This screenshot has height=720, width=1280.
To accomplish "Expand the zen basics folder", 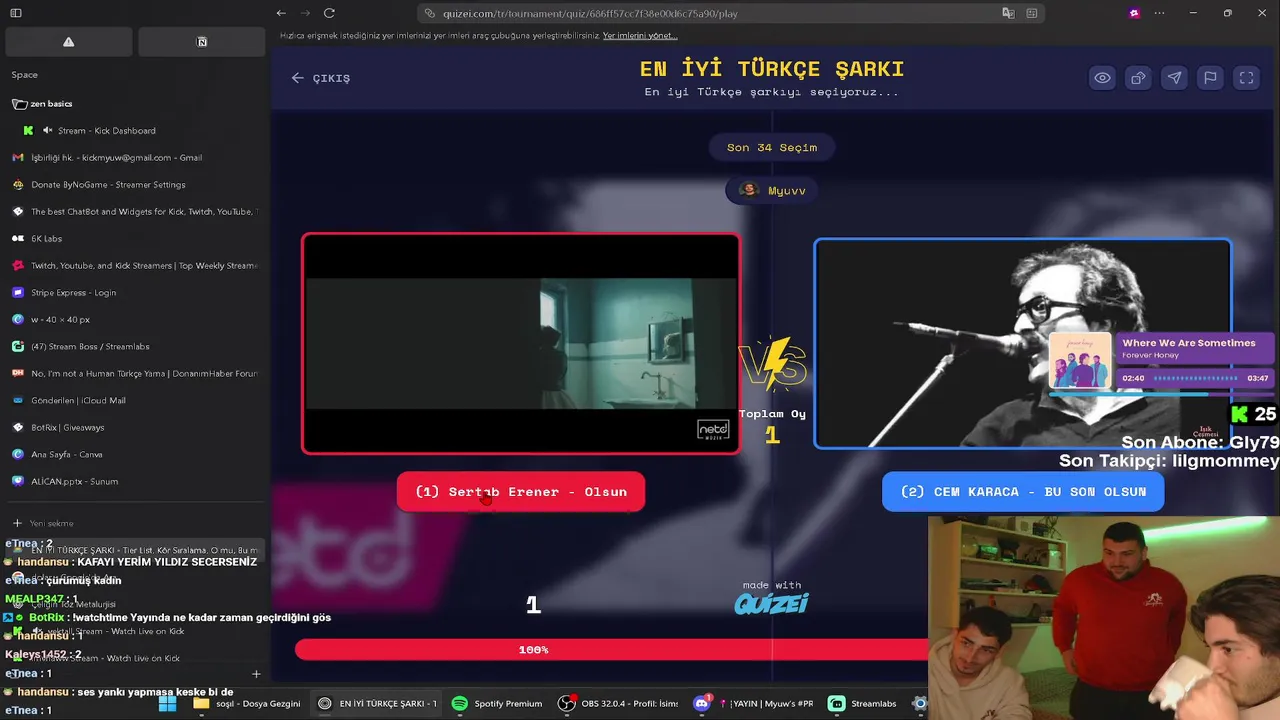I will (x=42, y=104).
